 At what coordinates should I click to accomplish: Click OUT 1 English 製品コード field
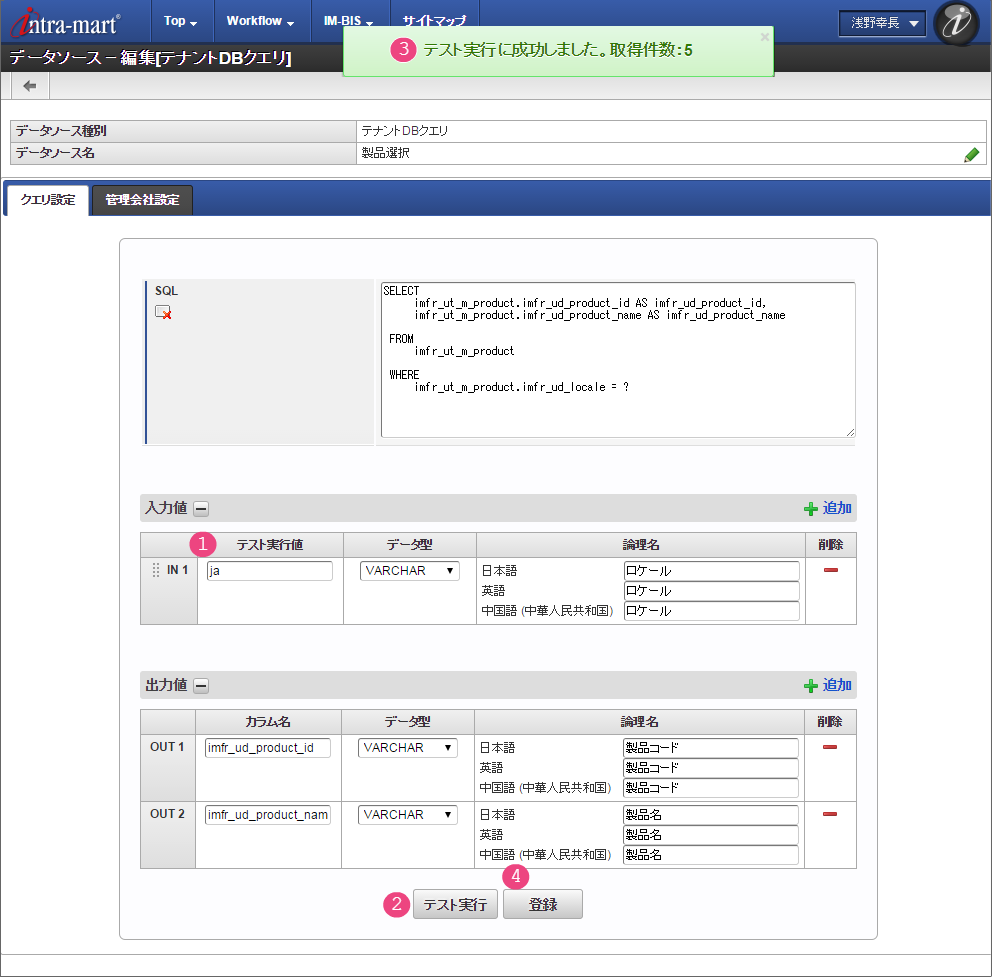(710, 768)
